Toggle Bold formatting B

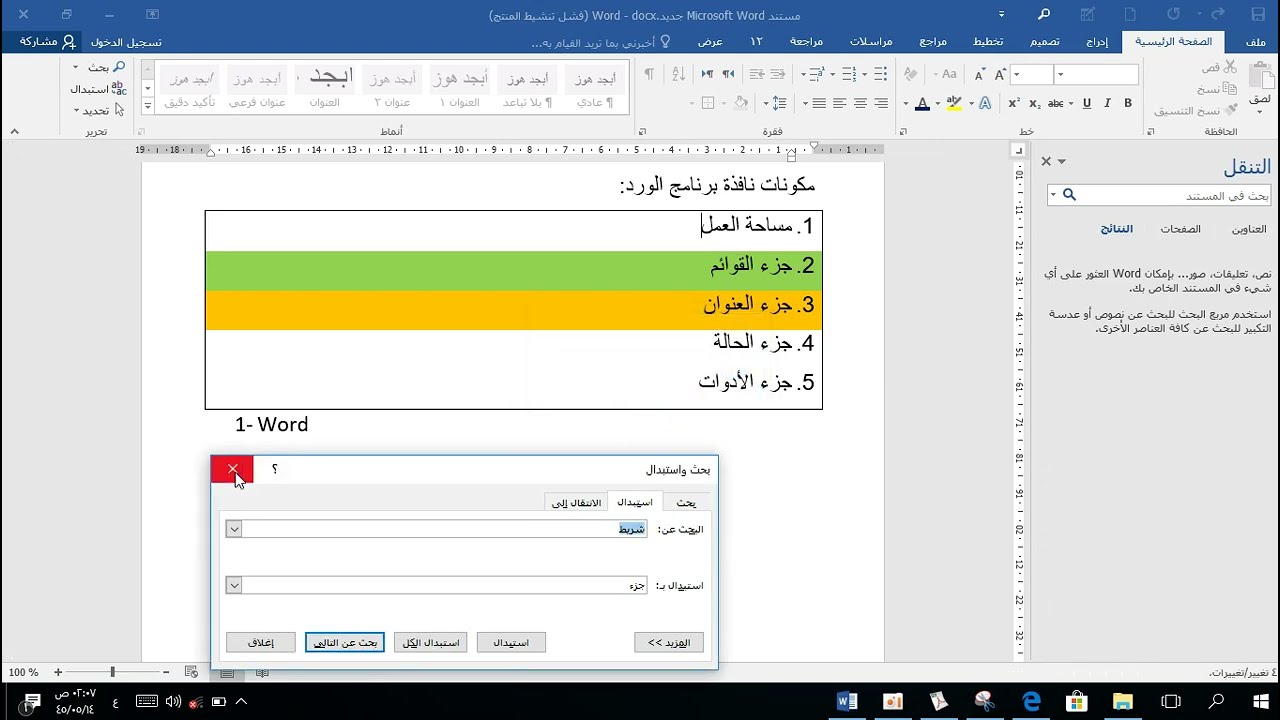(1128, 103)
